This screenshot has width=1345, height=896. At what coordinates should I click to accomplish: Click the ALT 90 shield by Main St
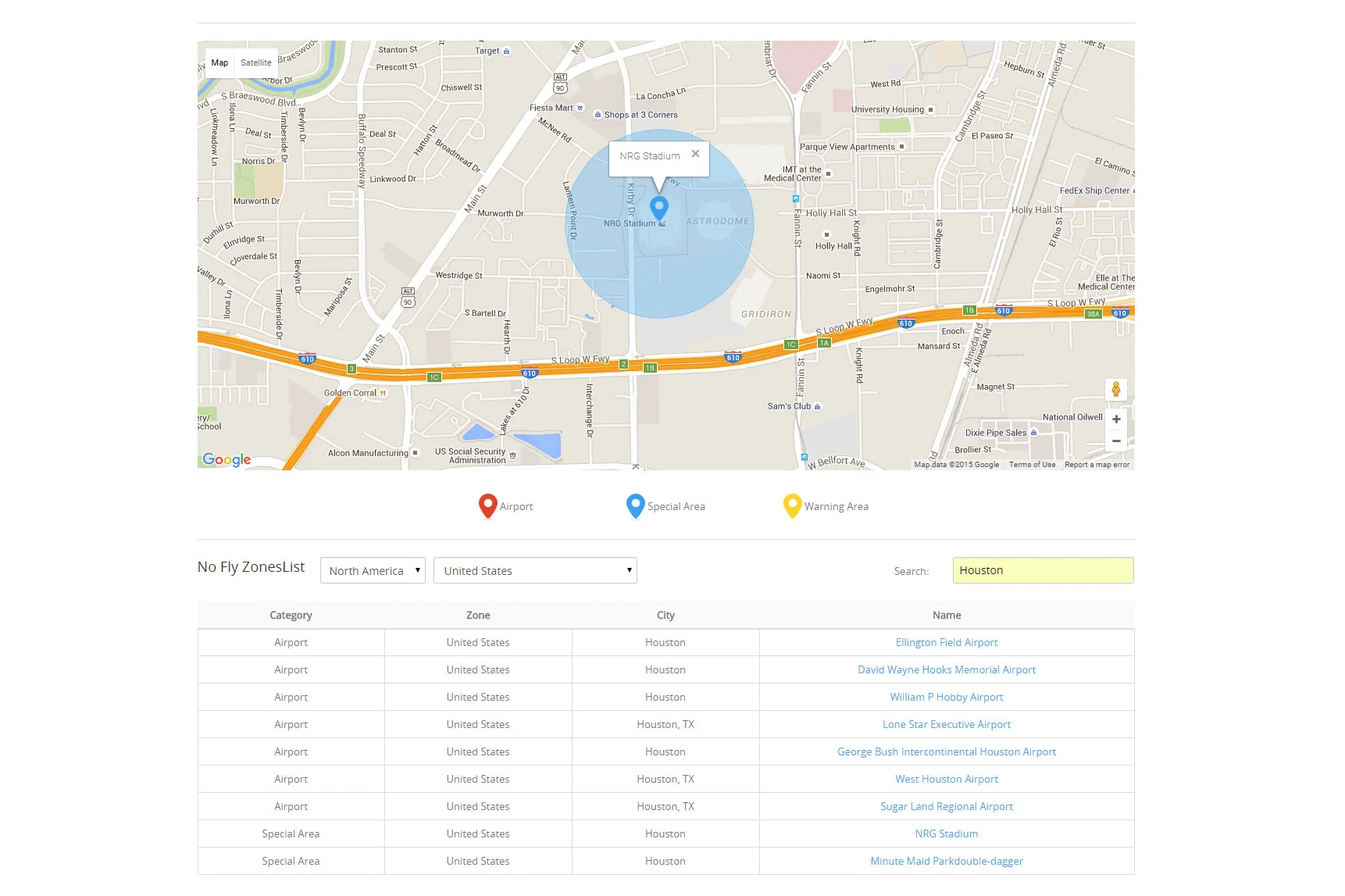(408, 298)
